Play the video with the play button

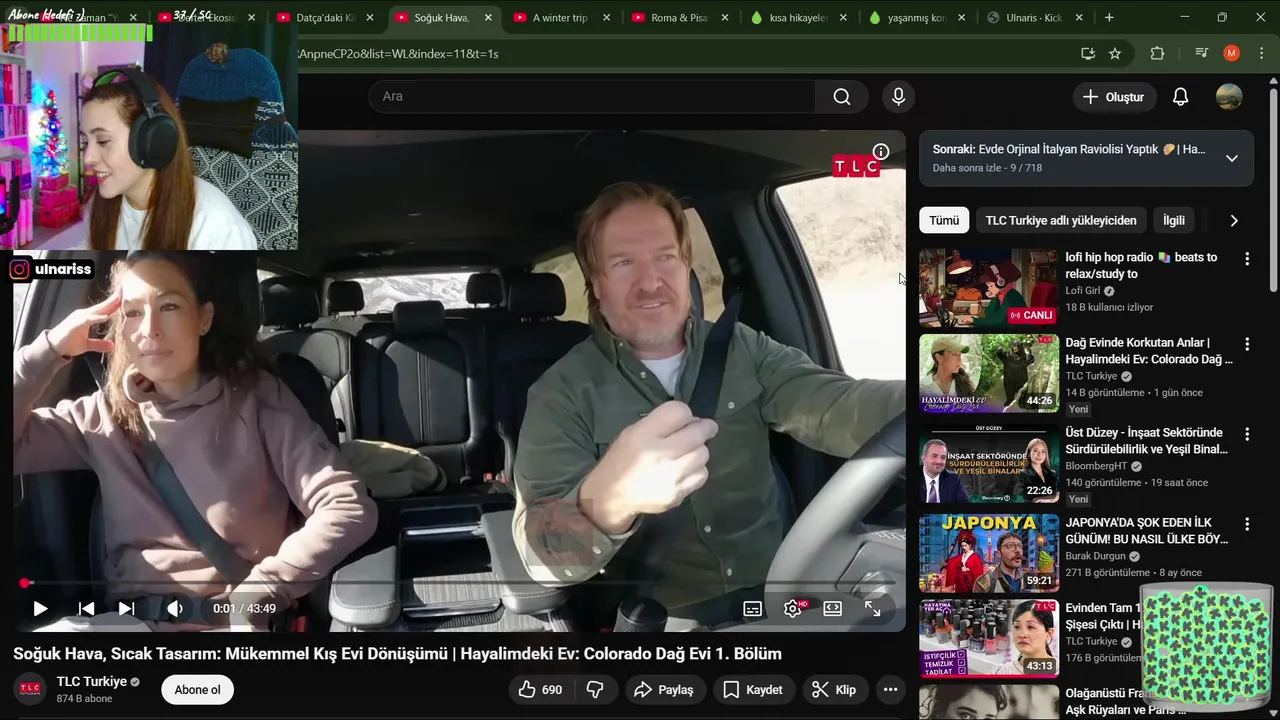click(40, 608)
